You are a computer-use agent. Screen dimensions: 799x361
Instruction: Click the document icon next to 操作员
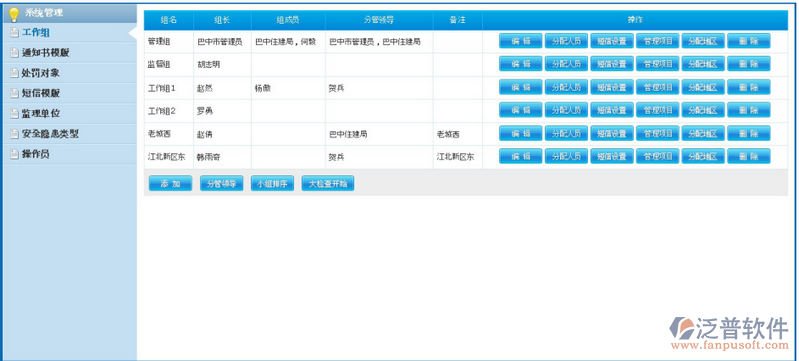tap(14, 154)
